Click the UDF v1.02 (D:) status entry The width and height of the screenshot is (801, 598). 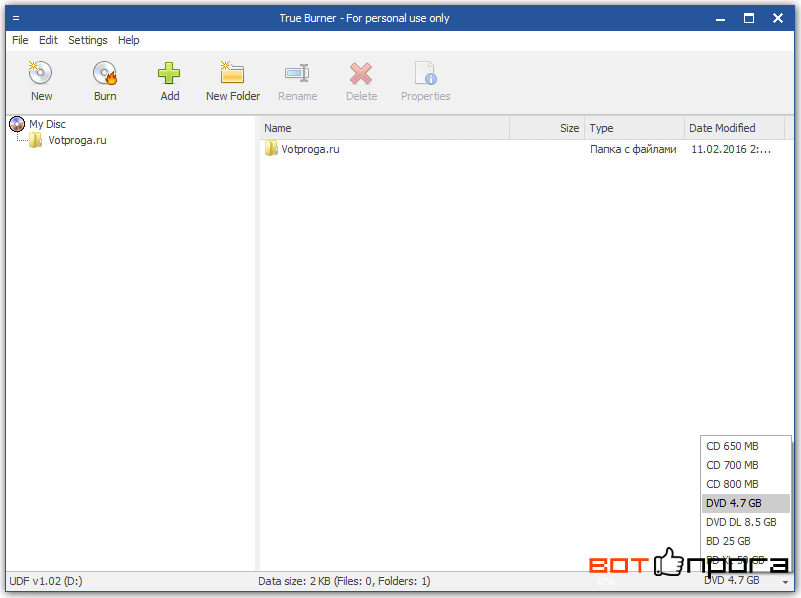(46, 581)
